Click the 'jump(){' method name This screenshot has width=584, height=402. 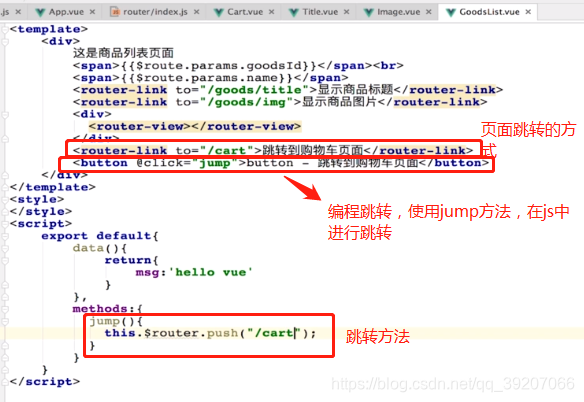pyautogui.click(x=115, y=321)
